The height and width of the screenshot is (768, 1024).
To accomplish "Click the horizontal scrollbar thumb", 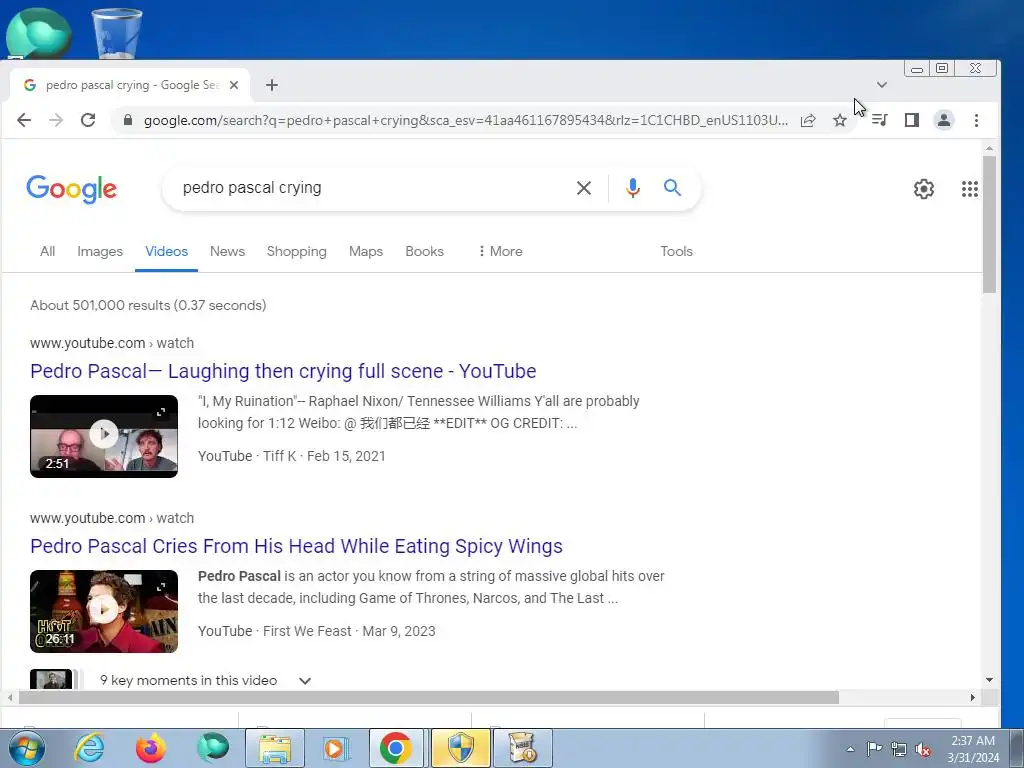I will tap(428, 697).
